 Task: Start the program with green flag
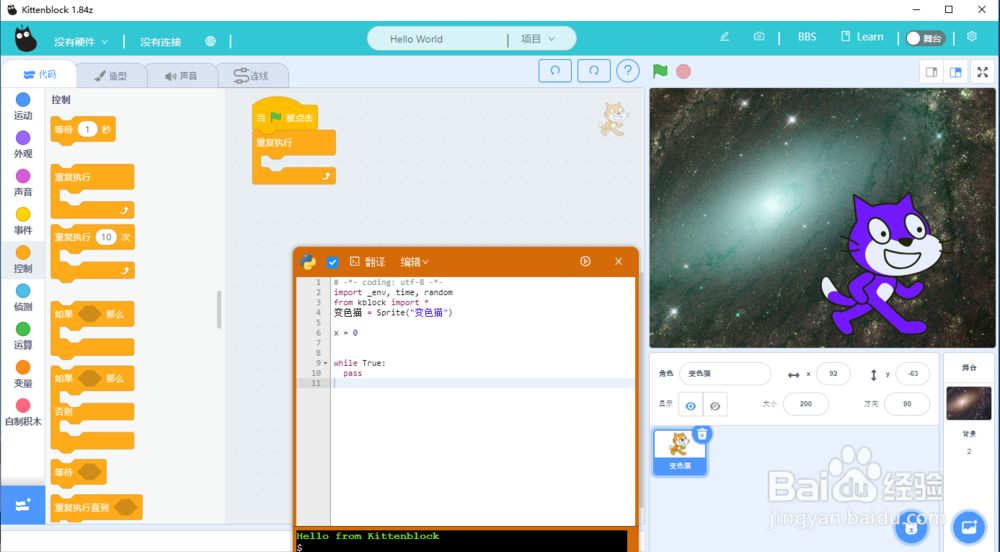pos(660,71)
